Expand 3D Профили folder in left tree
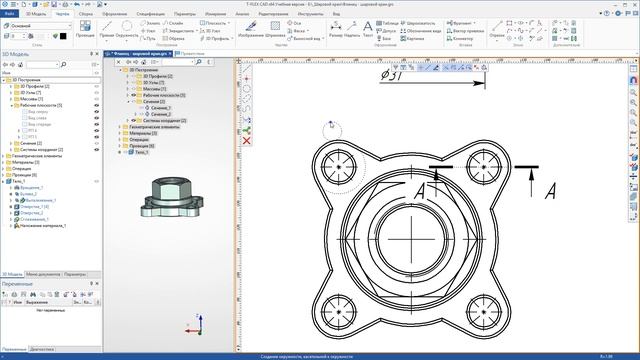The height and width of the screenshot is (360, 640). click(11, 87)
